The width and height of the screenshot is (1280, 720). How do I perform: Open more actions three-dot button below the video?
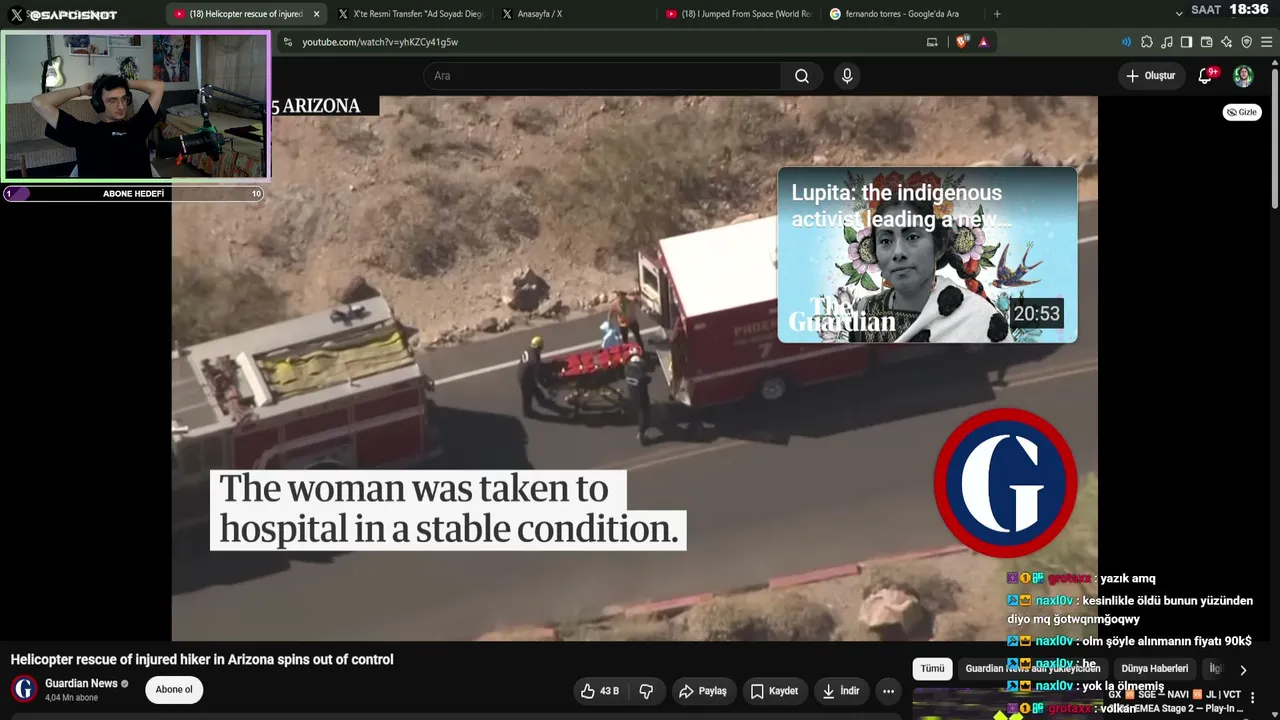click(x=888, y=691)
